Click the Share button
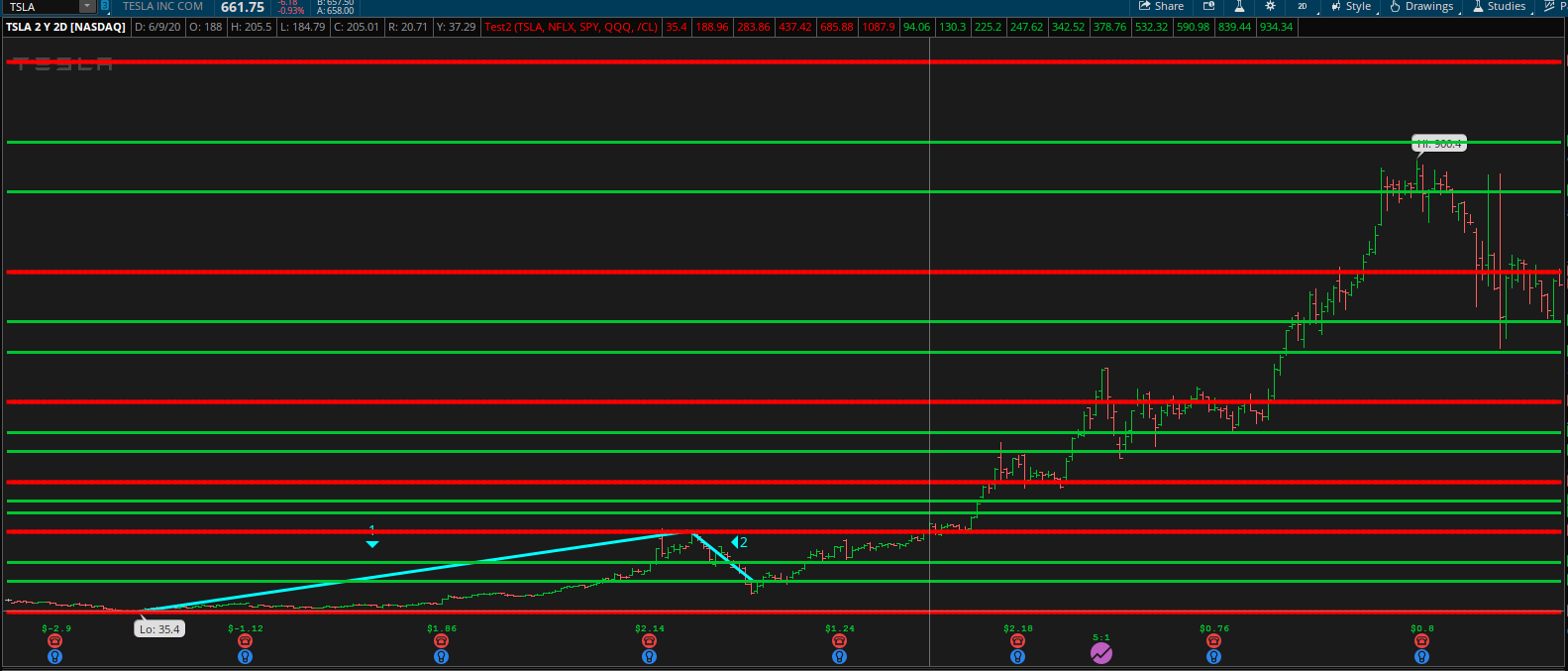This screenshot has height=671, width=1568. pos(1161,6)
